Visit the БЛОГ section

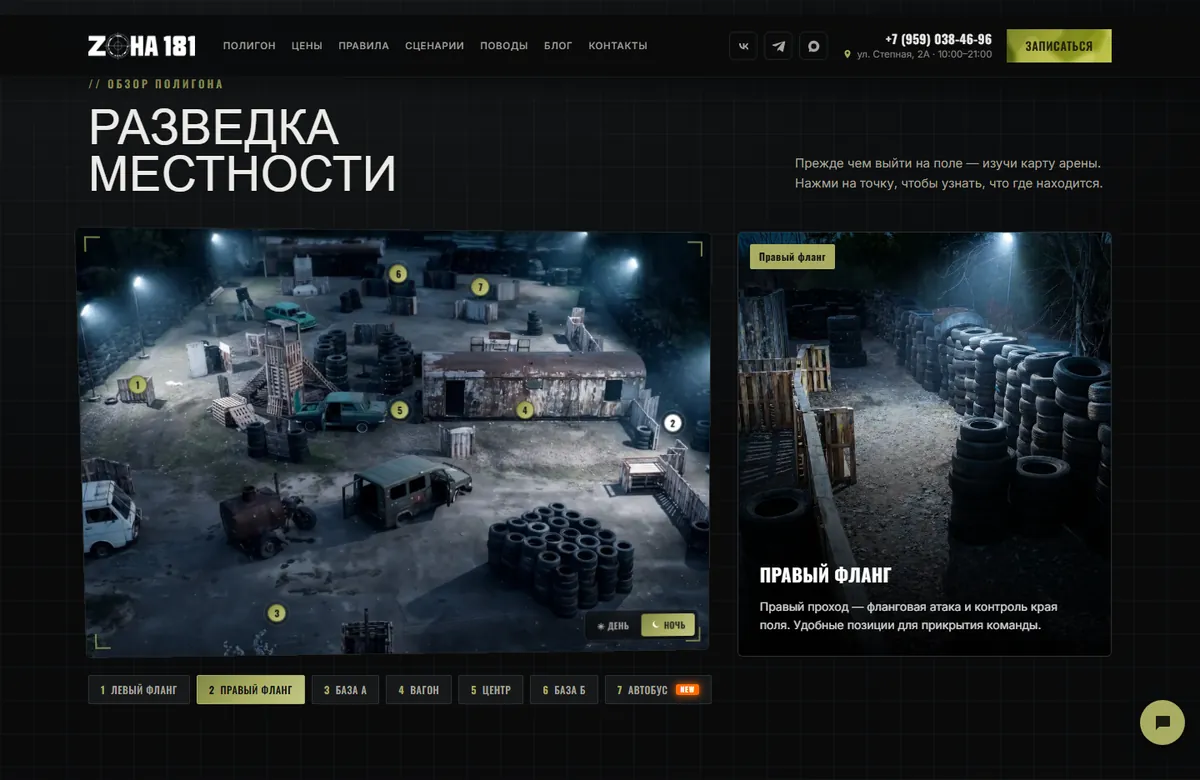click(558, 46)
